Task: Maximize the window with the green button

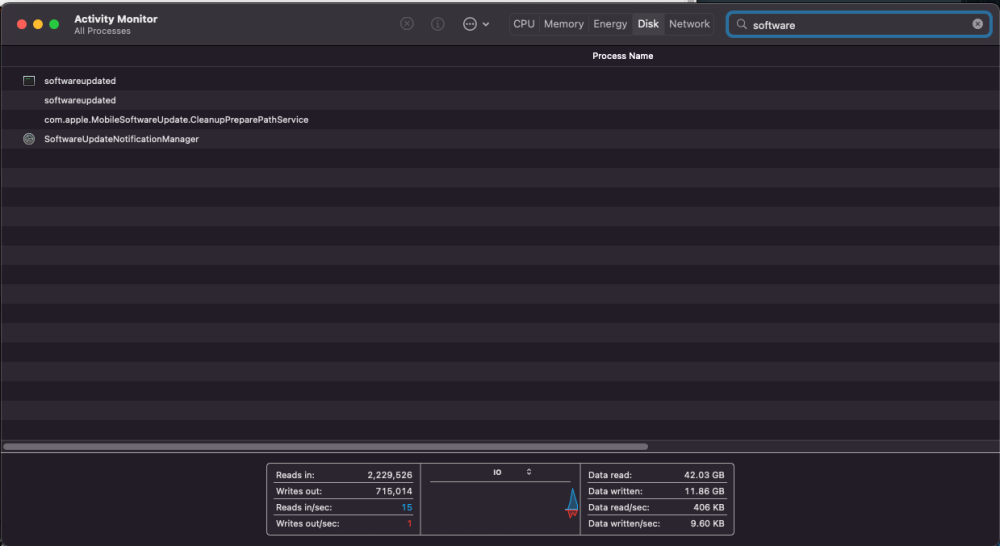Action: click(54, 24)
